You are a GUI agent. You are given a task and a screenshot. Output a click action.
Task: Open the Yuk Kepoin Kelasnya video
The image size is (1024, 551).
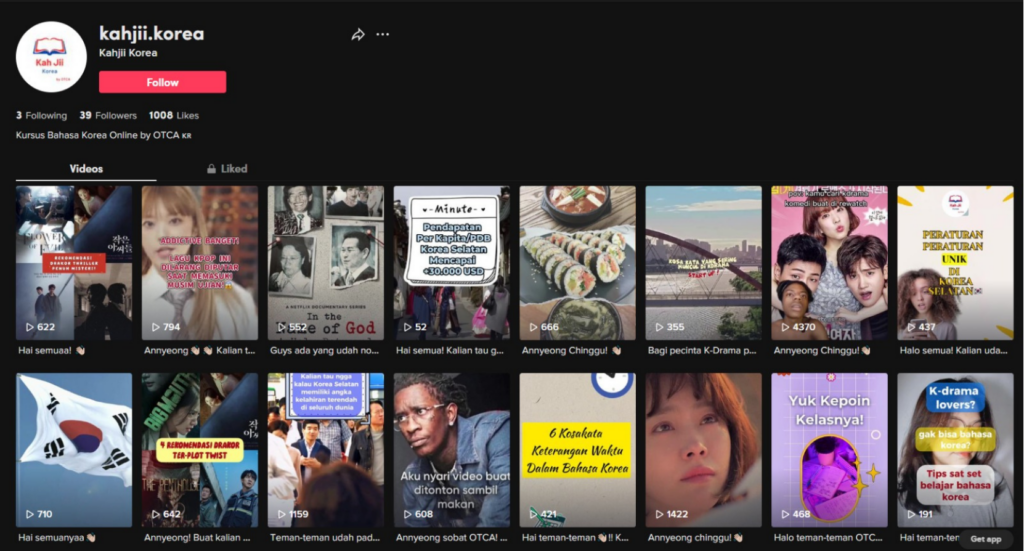tap(829, 450)
